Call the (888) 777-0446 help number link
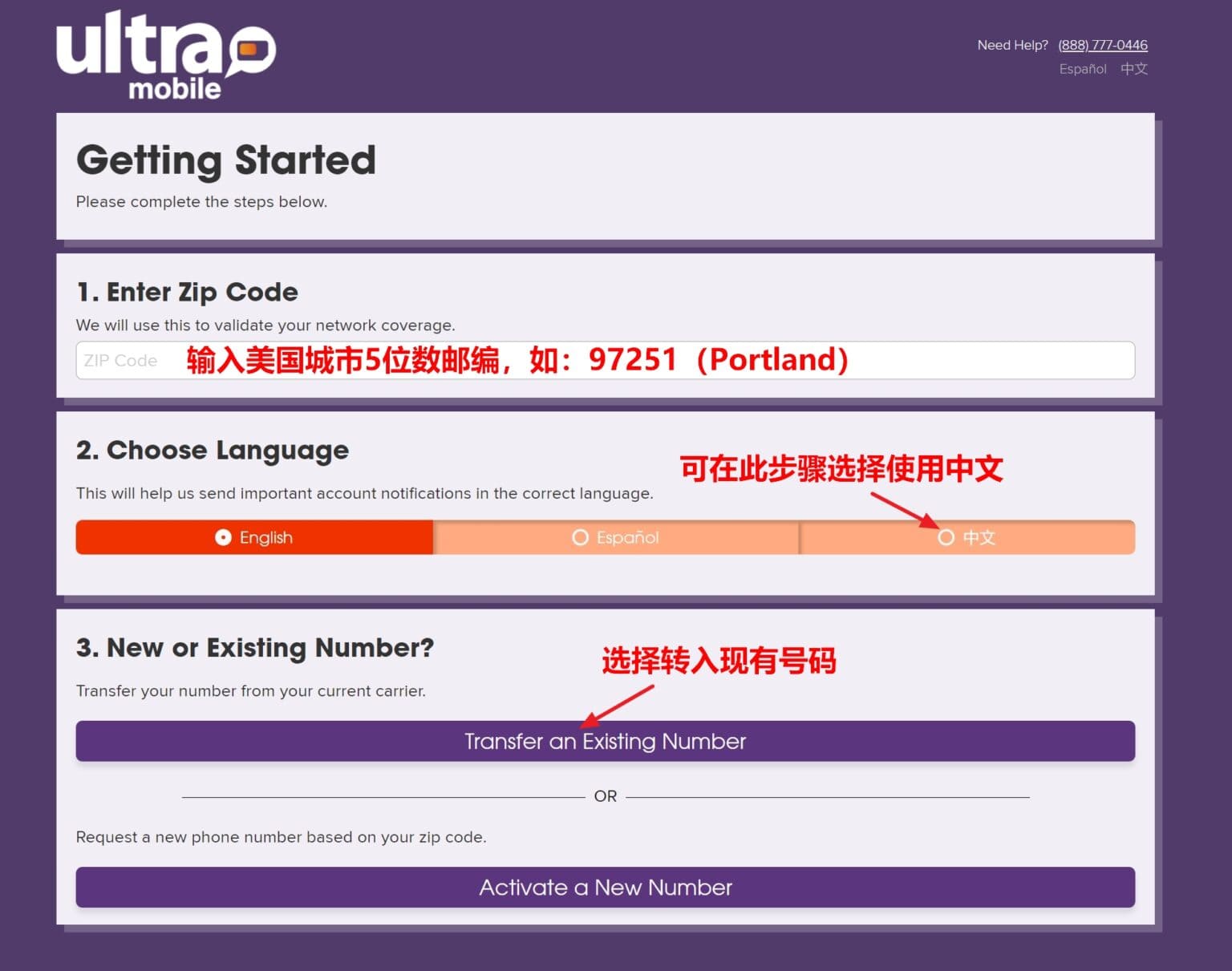 pos(1102,45)
